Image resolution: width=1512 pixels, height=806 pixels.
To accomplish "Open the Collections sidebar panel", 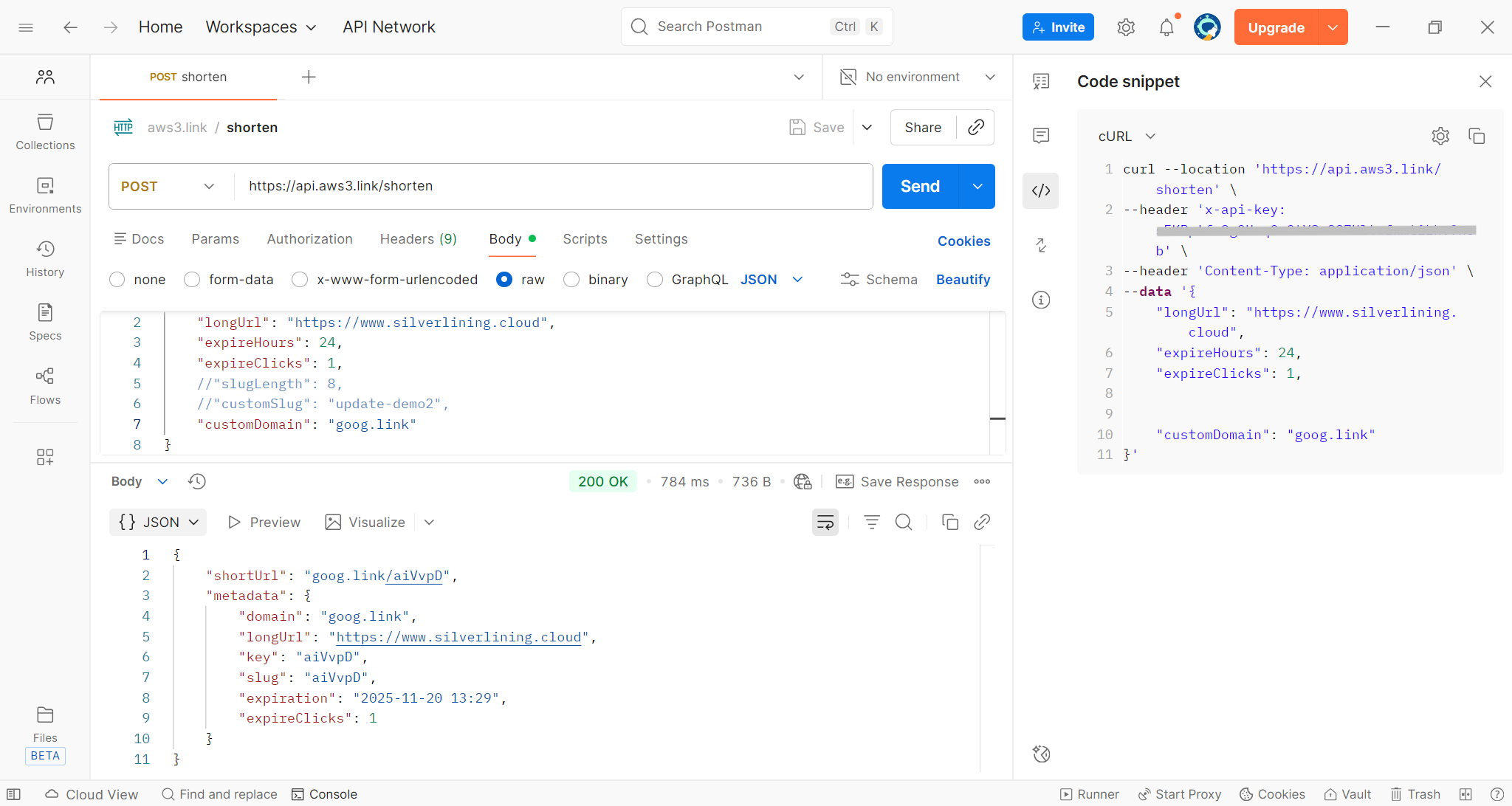I will click(x=45, y=132).
